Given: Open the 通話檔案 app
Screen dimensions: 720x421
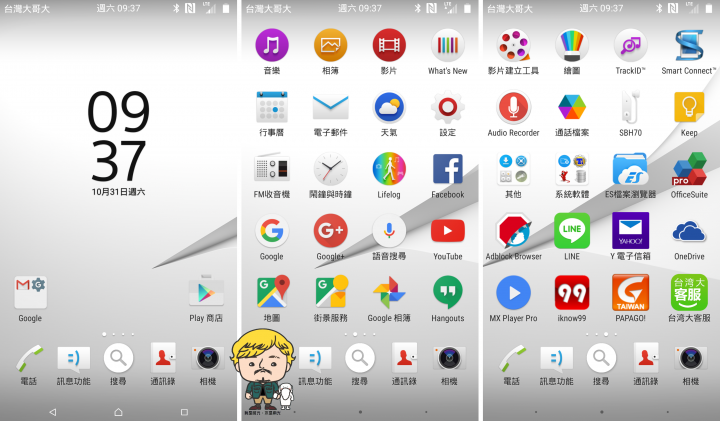Looking at the screenshot, I should pyautogui.click(x=572, y=107).
